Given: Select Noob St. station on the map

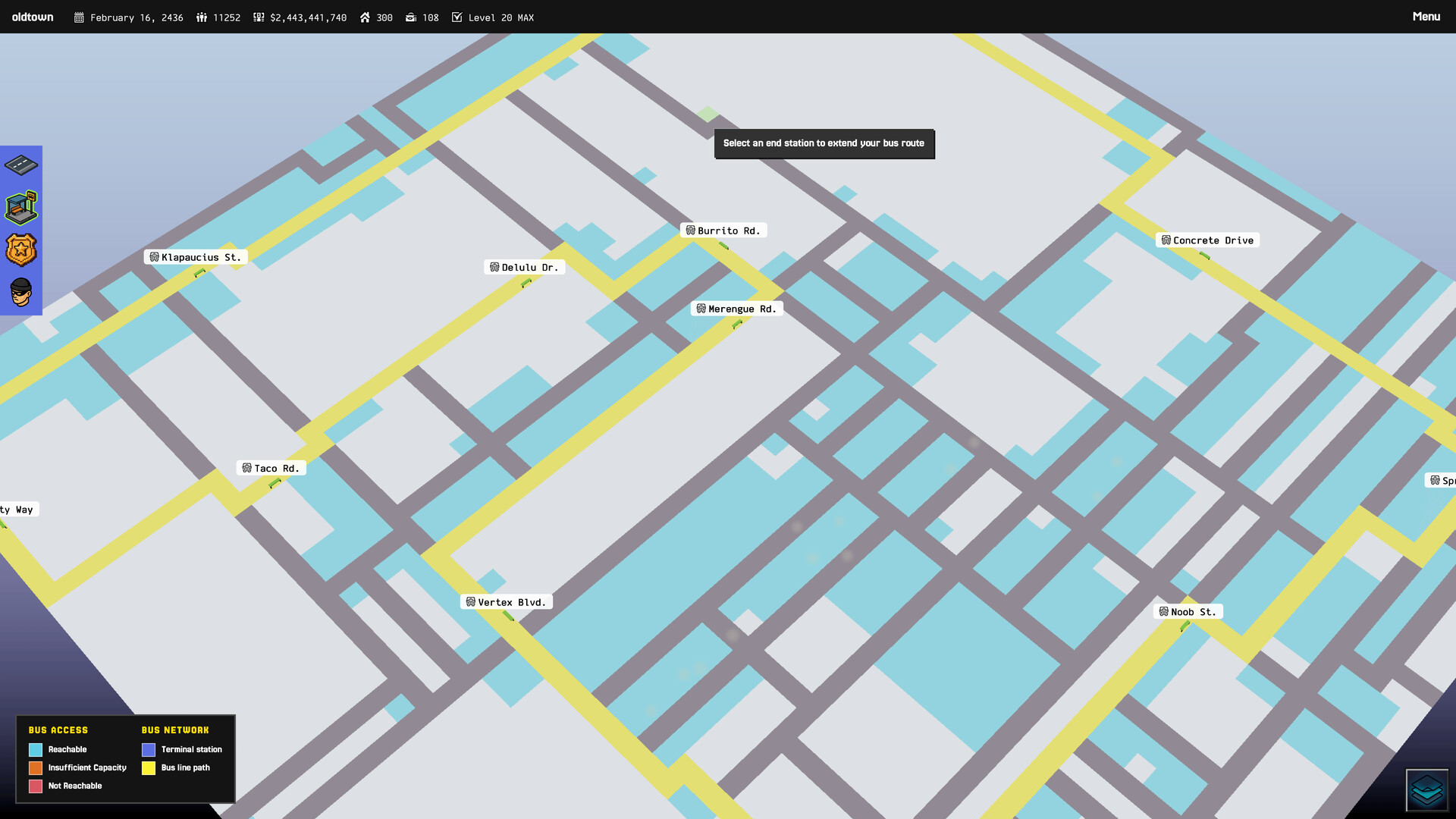Looking at the screenshot, I should [1188, 611].
